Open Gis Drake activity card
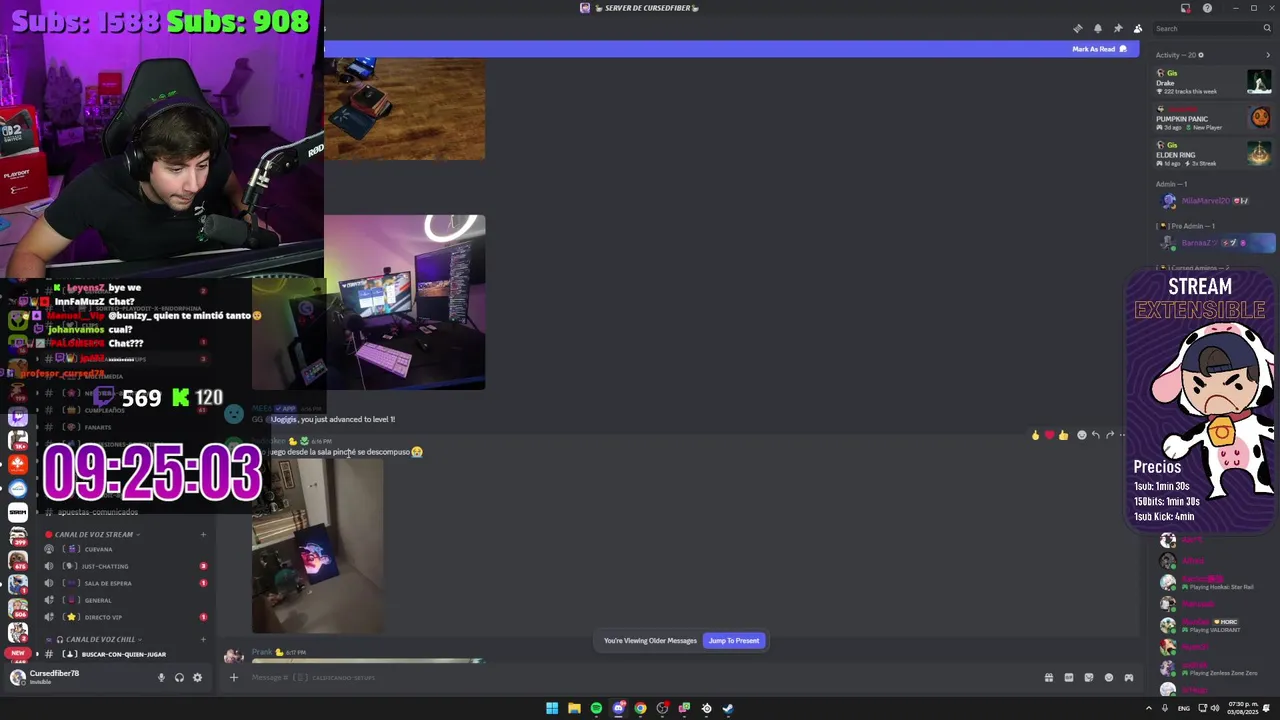Screen dimensions: 1280x720 click(x=1213, y=82)
